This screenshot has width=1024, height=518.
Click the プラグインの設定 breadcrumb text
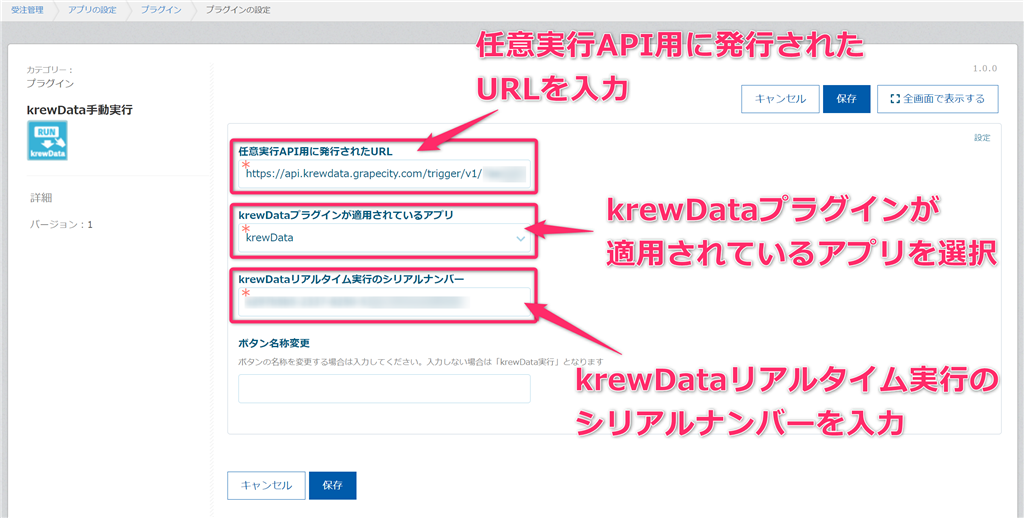coord(238,10)
